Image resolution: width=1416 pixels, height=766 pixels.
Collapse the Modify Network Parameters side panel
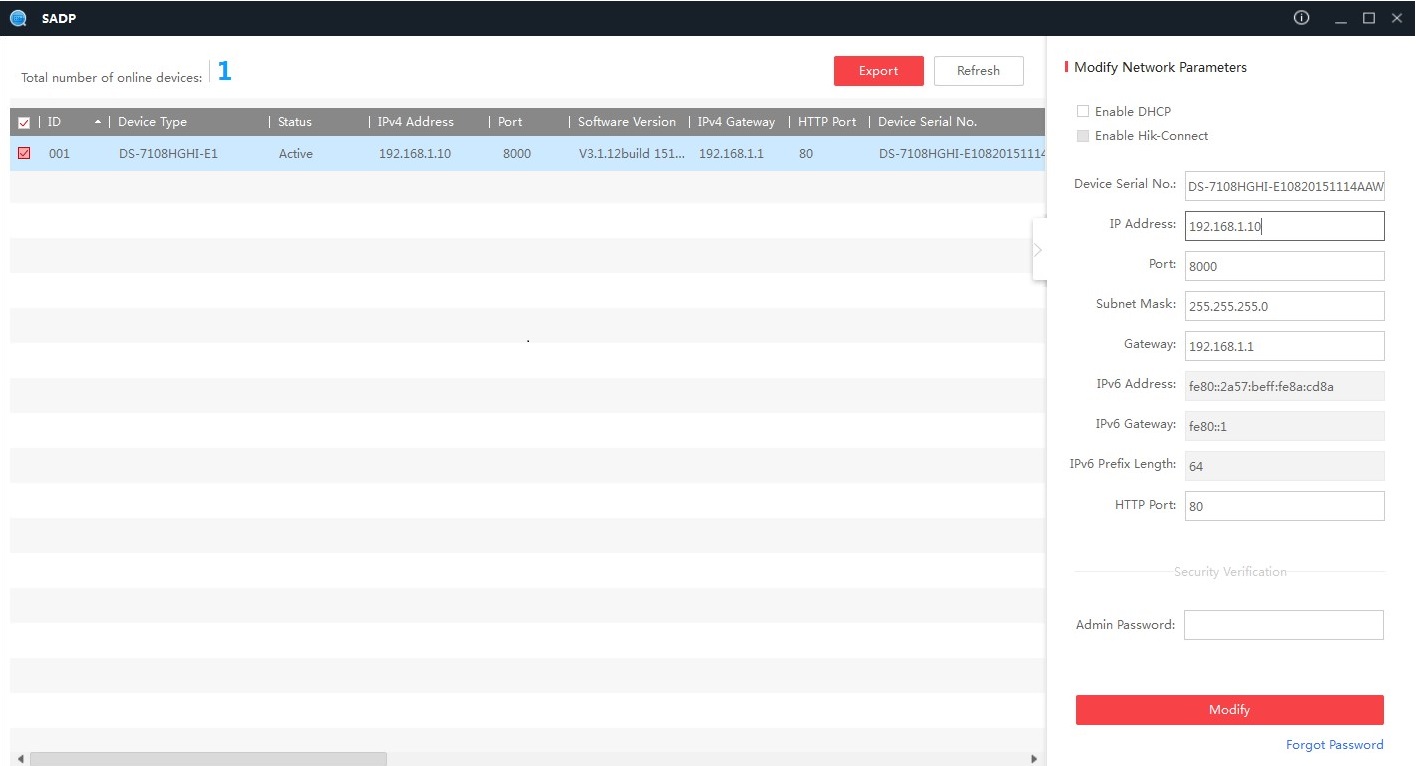coord(1039,249)
